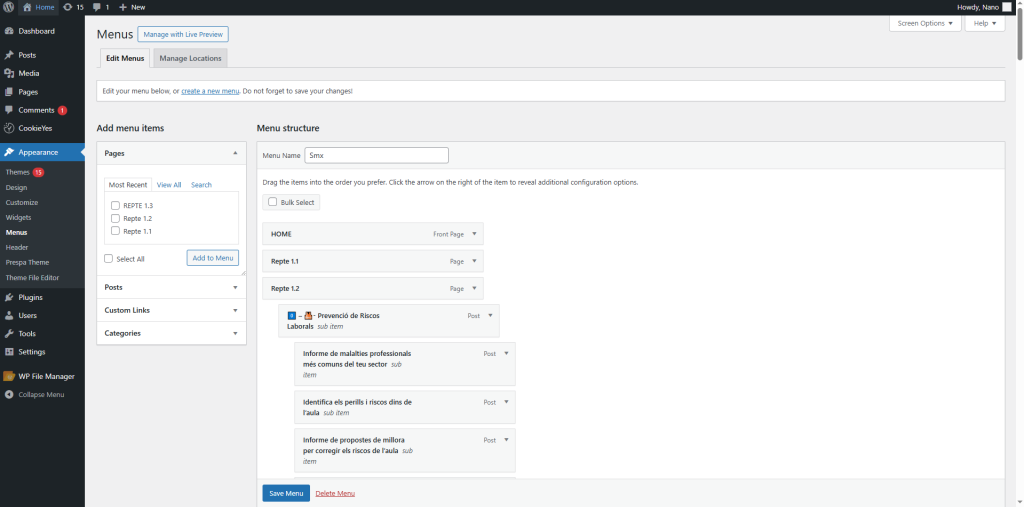Viewport: 1024px width, 507px height.
Task: Click the Delete Menu link
Action: coord(335,493)
